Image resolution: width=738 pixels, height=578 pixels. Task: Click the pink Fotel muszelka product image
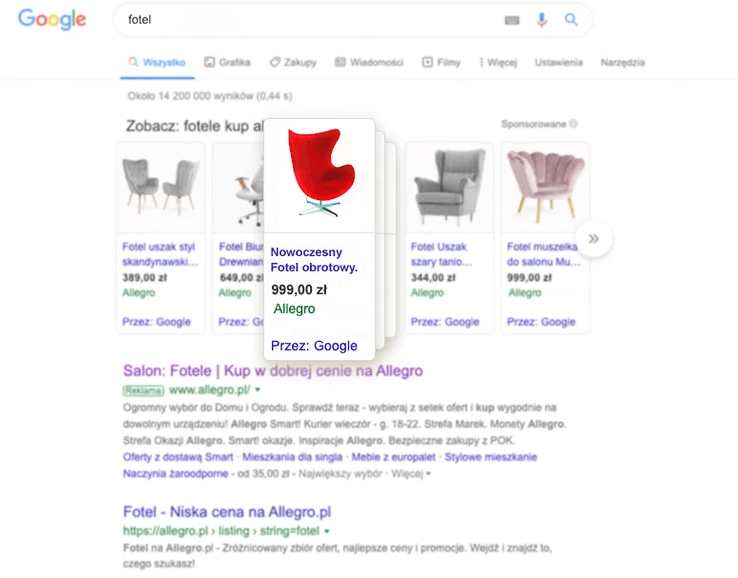click(x=545, y=187)
